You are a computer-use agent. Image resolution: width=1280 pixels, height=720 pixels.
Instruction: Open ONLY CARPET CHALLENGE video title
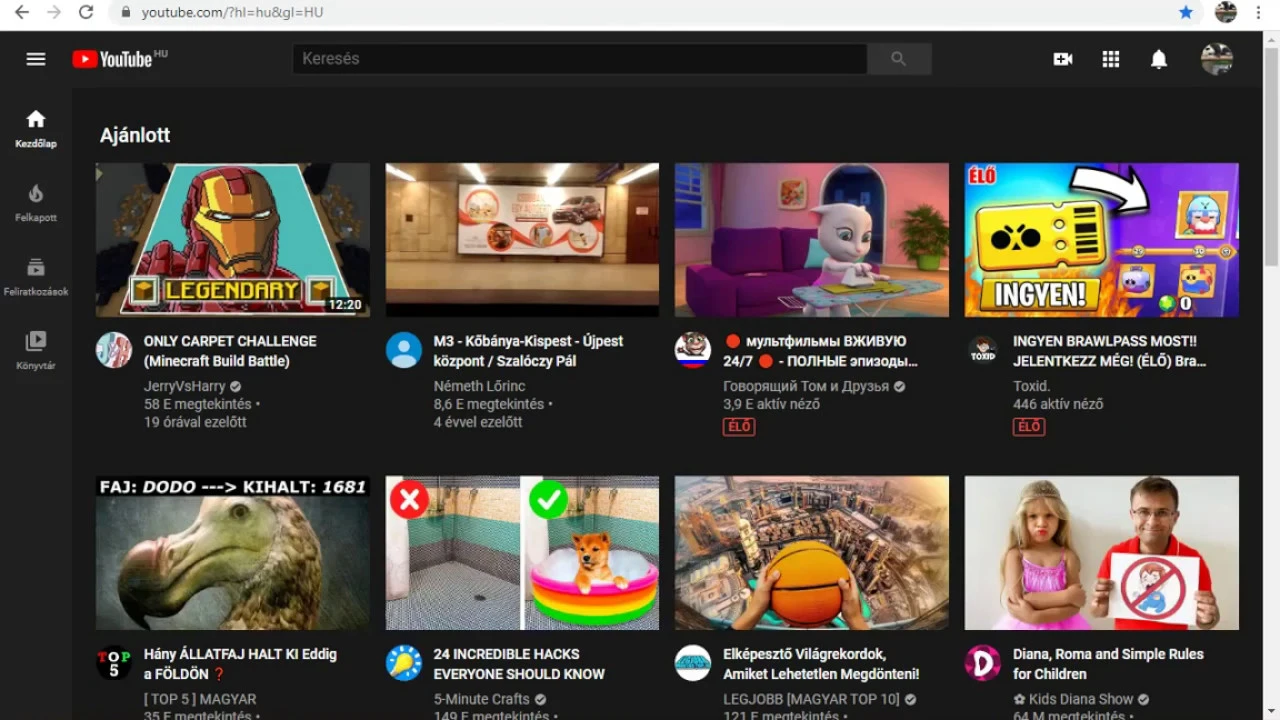230,351
